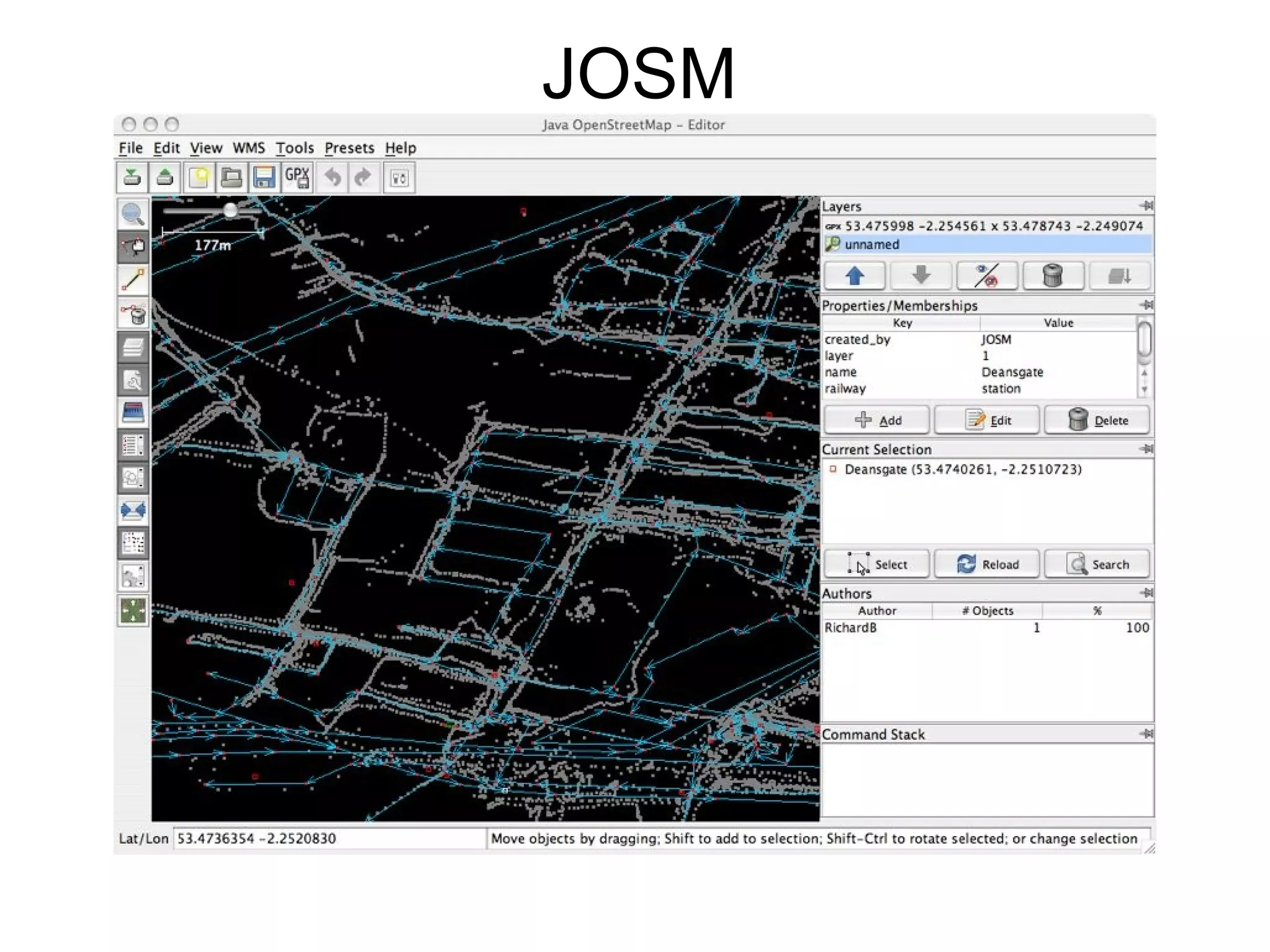Select the GPX coordinates layer row
The image size is (1270, 952).
tap(987, 226)
